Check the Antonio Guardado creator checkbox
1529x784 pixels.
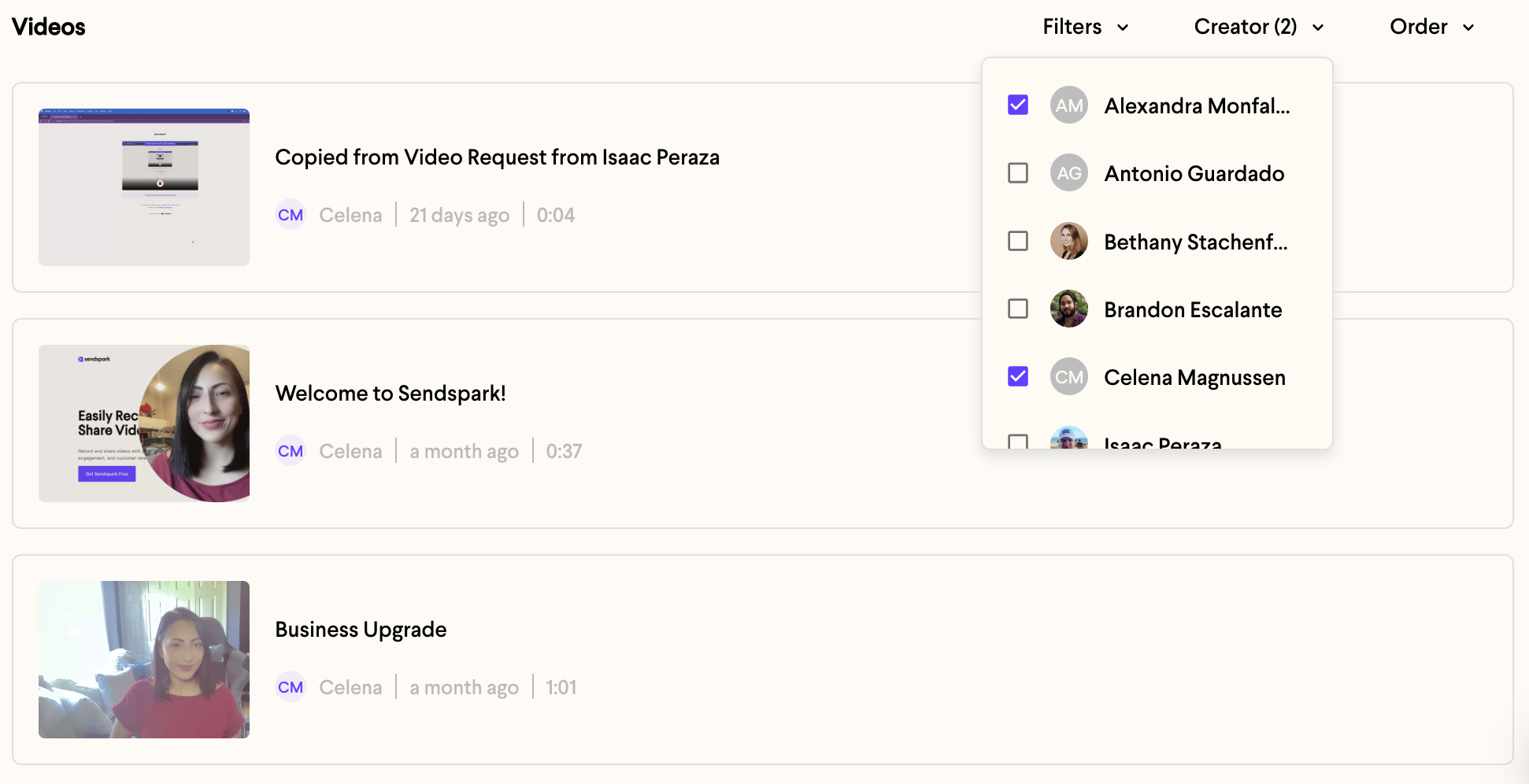1018,172
